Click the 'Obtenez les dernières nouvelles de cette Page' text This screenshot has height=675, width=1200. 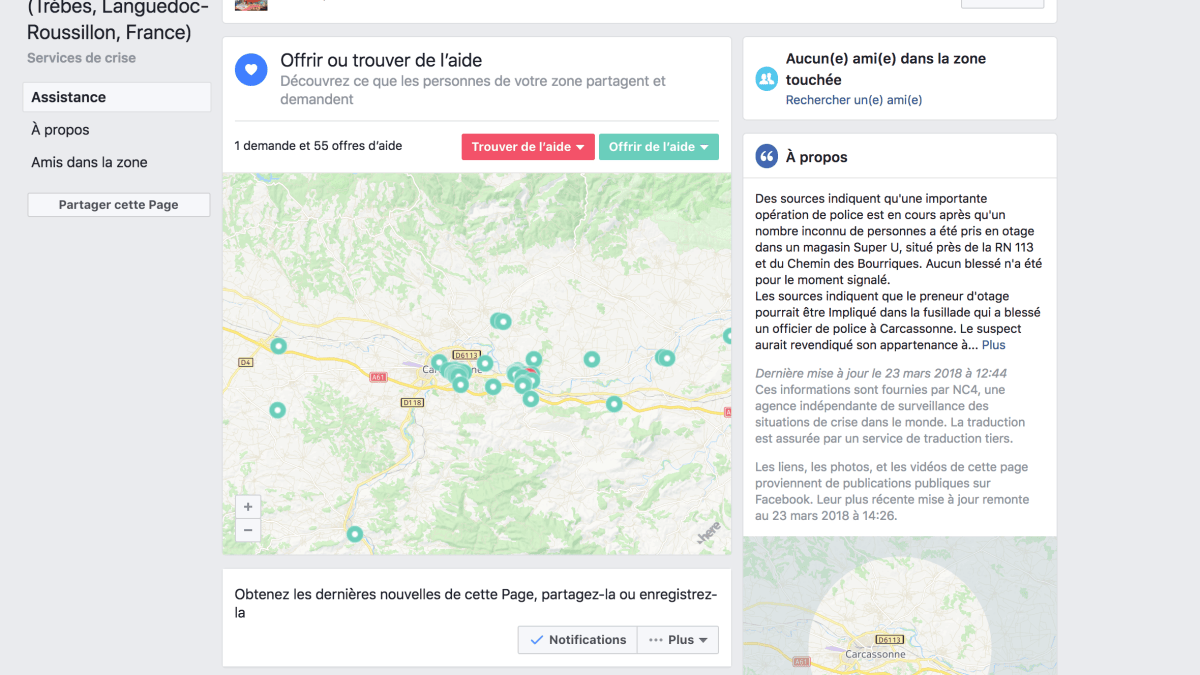pyautogui.click(x=476, y=603)
